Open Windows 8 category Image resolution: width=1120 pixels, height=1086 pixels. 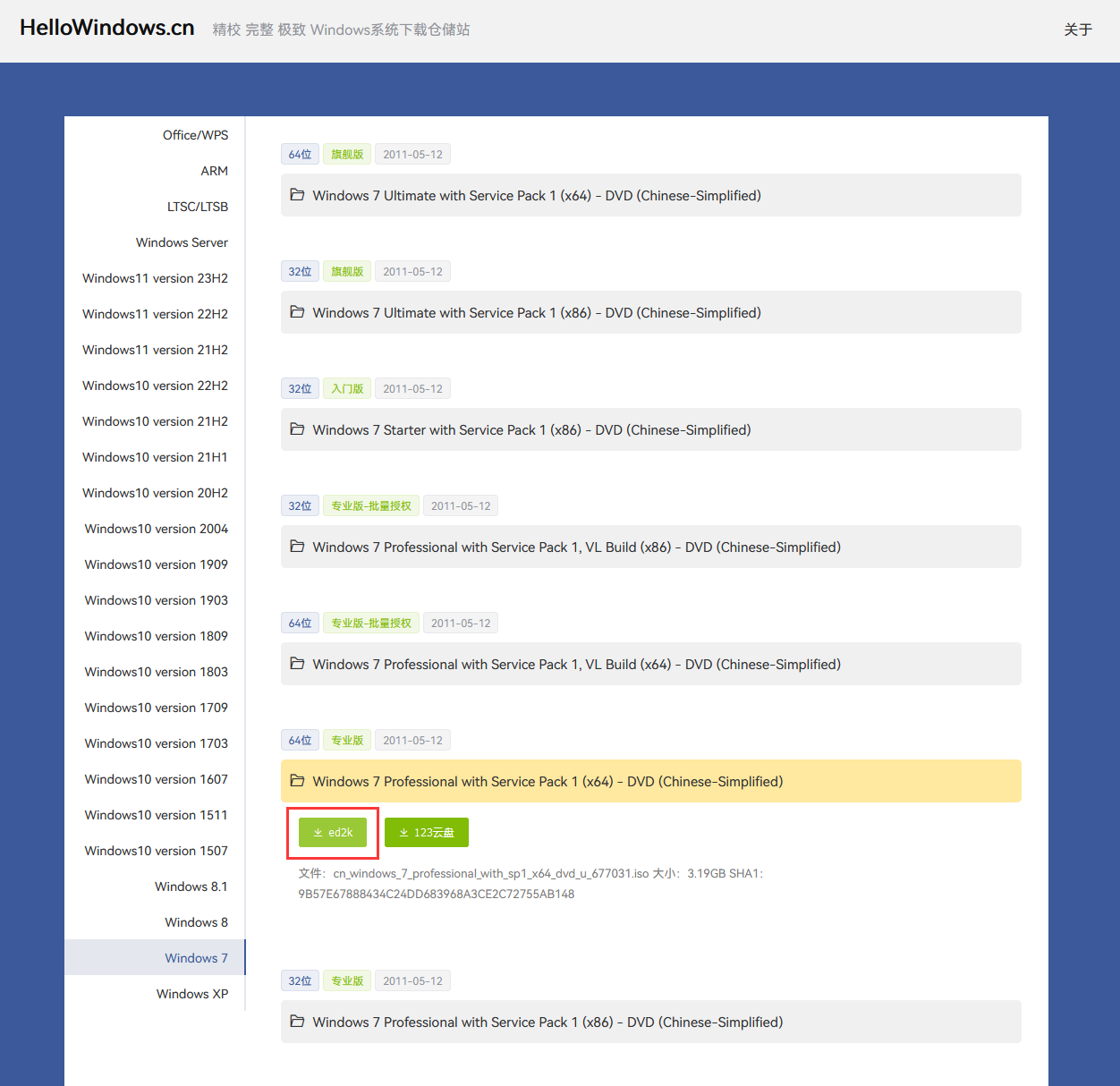(155, 922)
